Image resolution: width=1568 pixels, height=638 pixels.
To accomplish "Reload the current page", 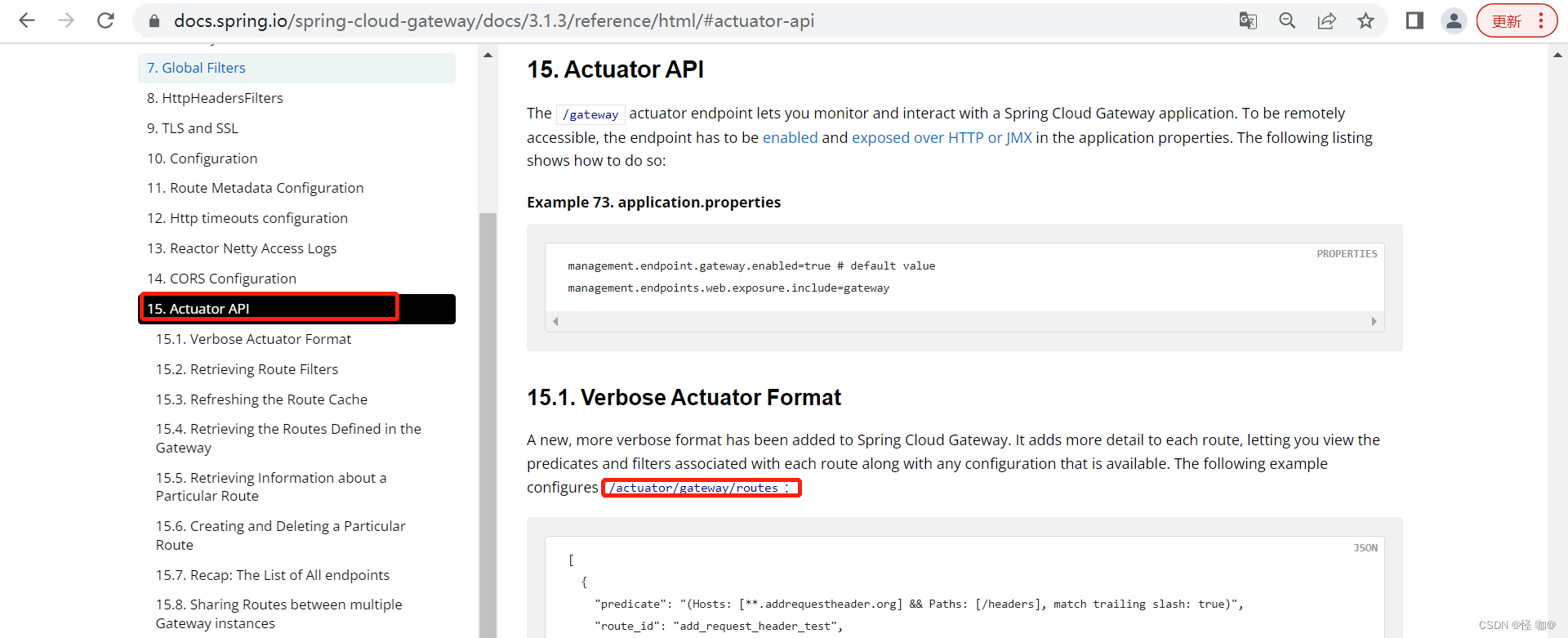I will (x=105, y=20).
